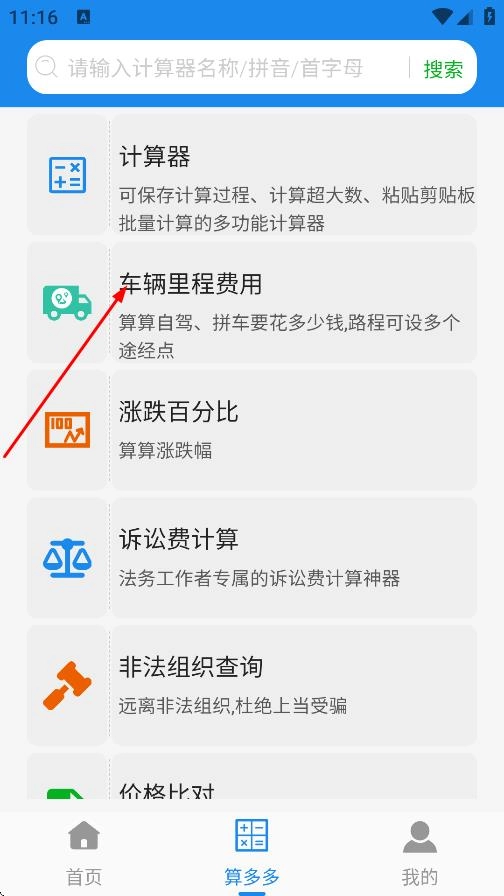The width and height of the screenshot is (504, 896).
Task: Tap the green price comparison icon
Action: coord(67,794)
